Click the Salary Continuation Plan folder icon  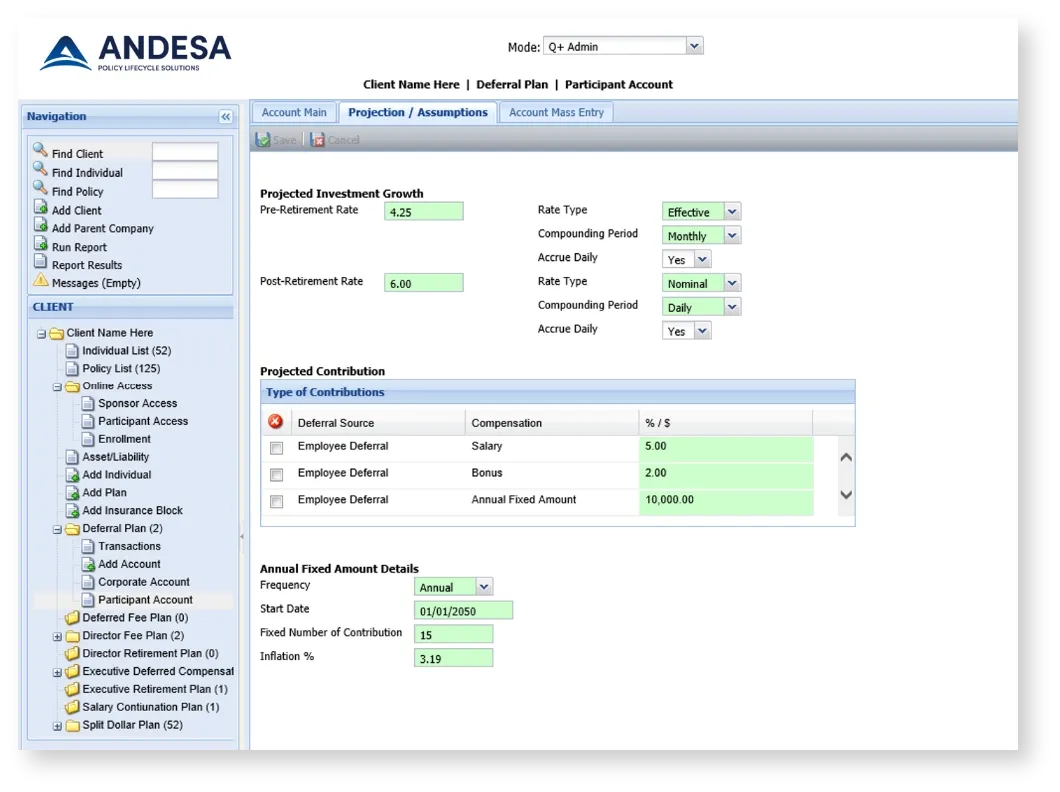(72, 707)
